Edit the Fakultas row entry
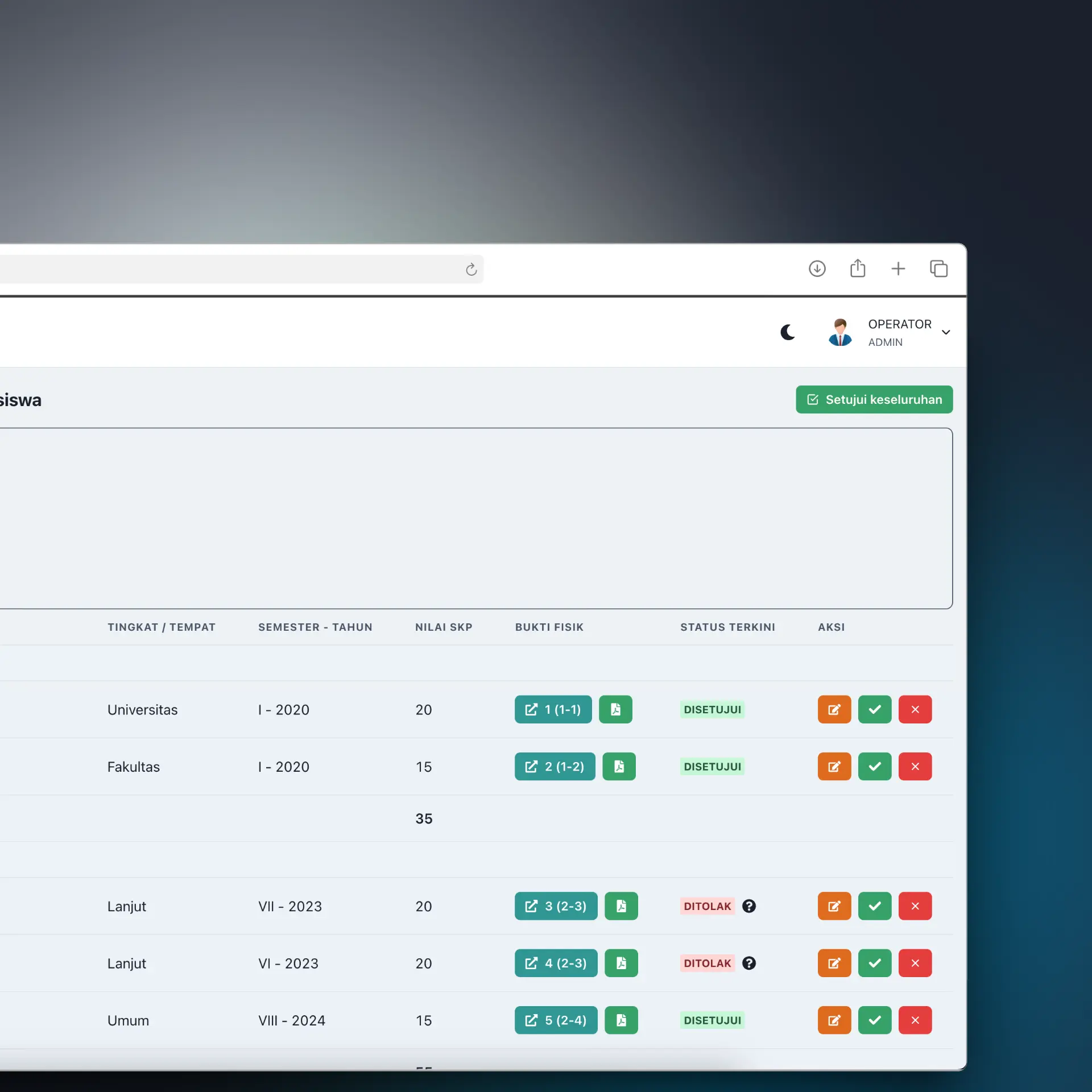1092x1092 pixels. click(834, 766)
